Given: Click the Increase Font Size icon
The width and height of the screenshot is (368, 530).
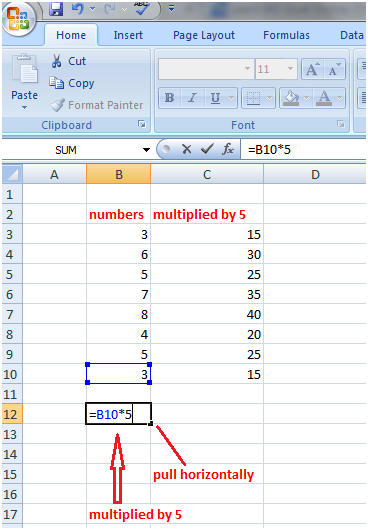Looking at the screenshot, I should point(312,69).
